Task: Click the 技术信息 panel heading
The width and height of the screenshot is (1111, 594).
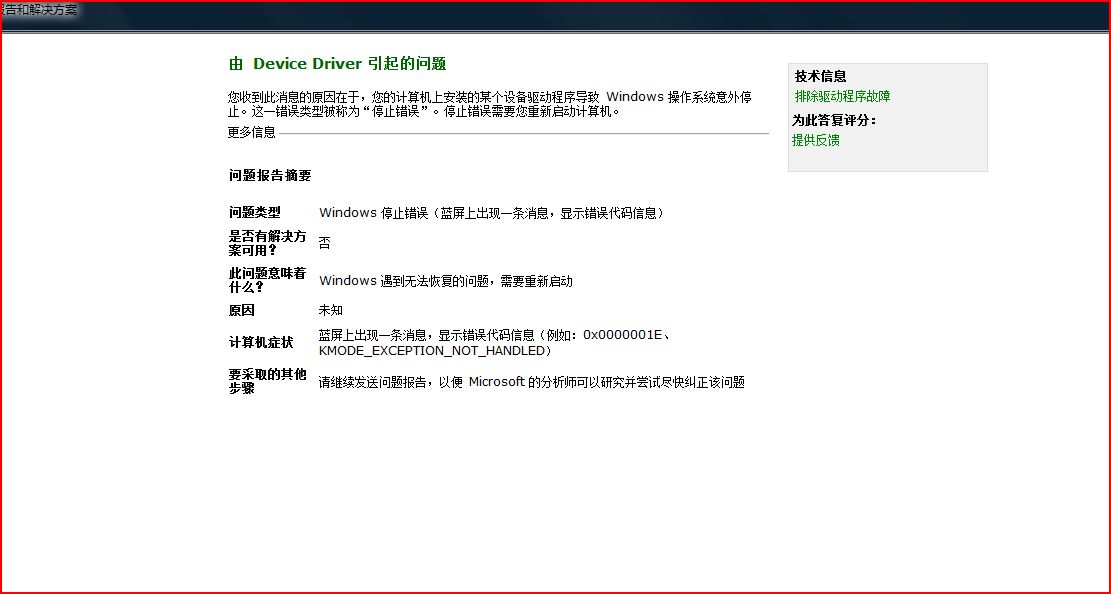Action: pos(820,76)
